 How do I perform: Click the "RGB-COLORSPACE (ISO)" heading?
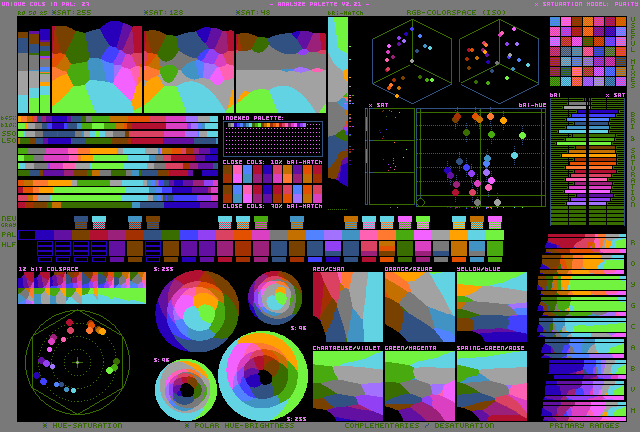pos(456,12)
